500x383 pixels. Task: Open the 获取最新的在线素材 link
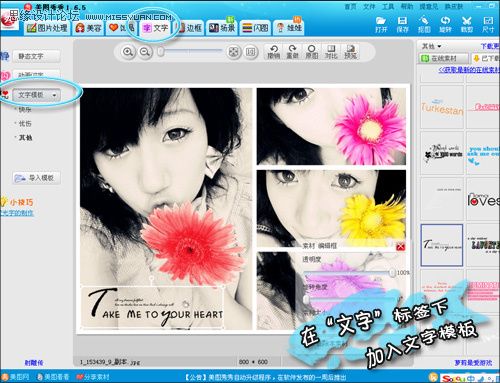[x=469, y=70]
